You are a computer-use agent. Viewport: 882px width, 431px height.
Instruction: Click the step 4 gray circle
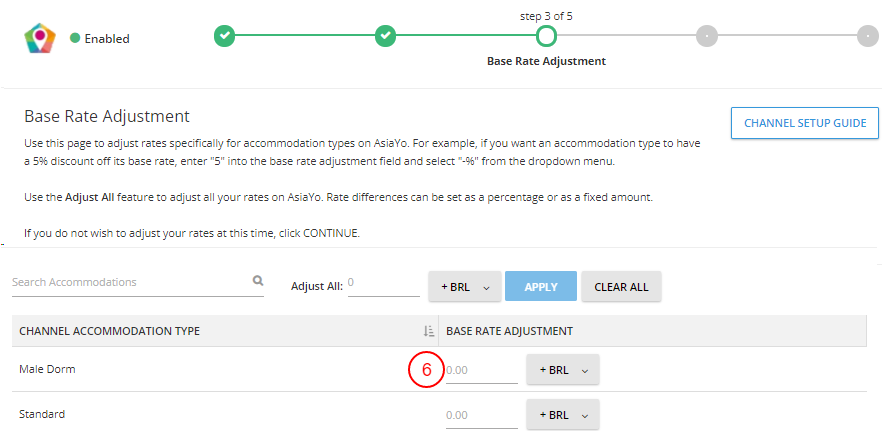click(x=706, y=37)
